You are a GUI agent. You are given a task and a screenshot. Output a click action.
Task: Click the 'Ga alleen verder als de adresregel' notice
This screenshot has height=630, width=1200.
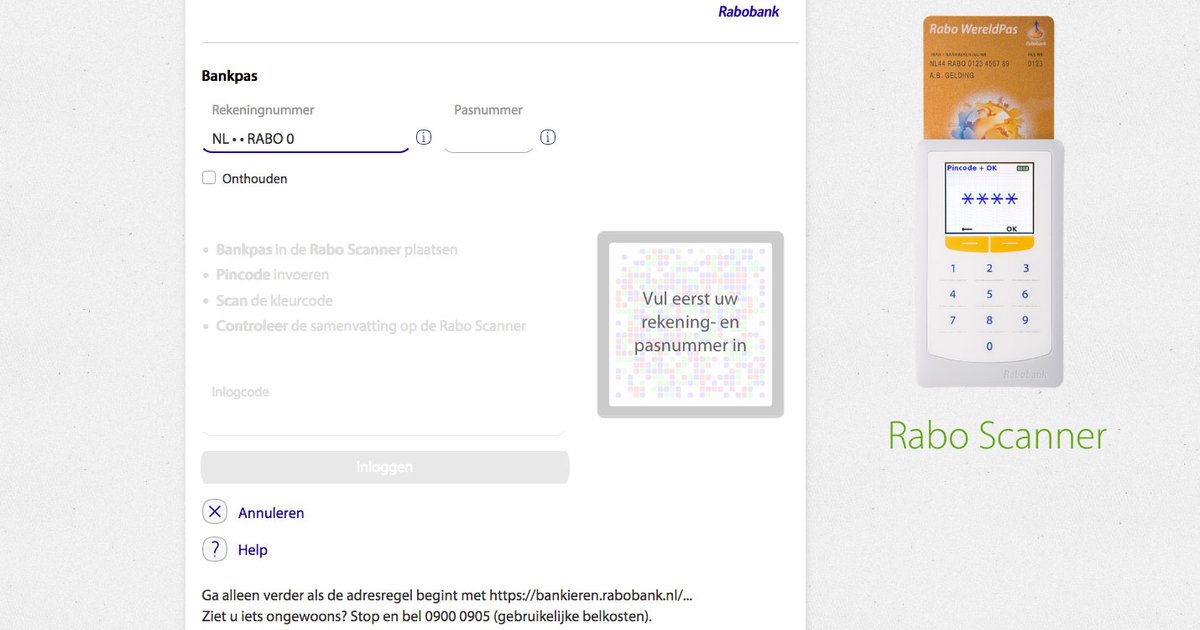click(447, 596)
